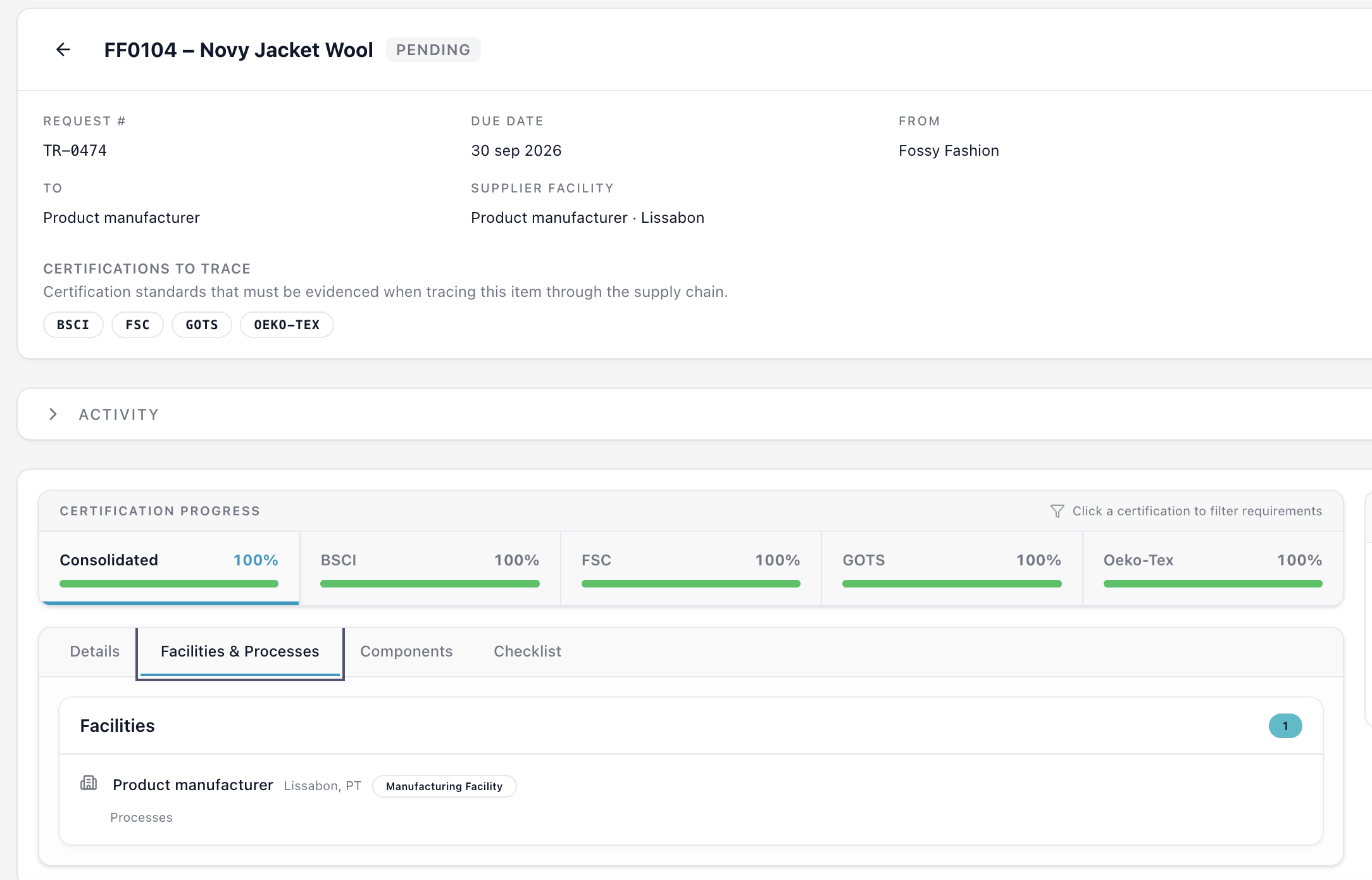Viewport: 1372px width, 880px height.
Task: Expand the Activity section chevron
Action: click(53, 414)
